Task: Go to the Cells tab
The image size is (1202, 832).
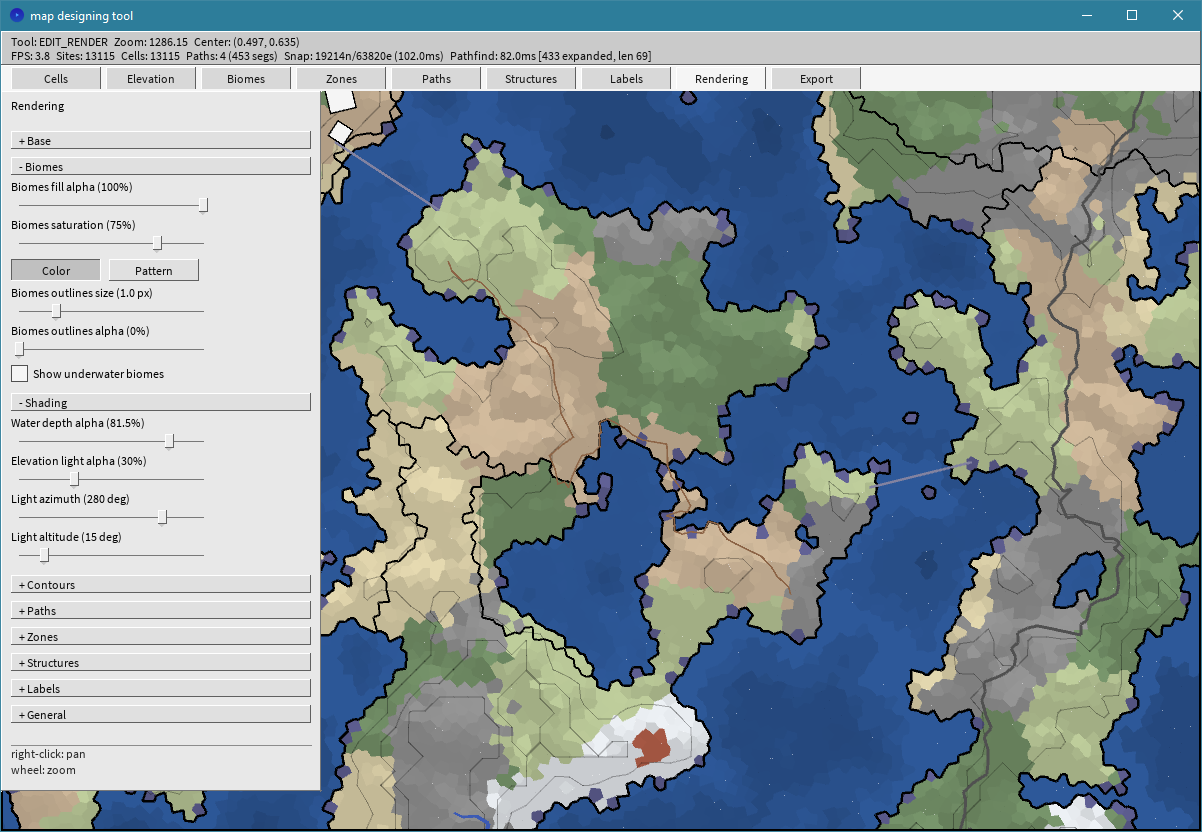Action: pyautogui.click(x=56, y=79)
